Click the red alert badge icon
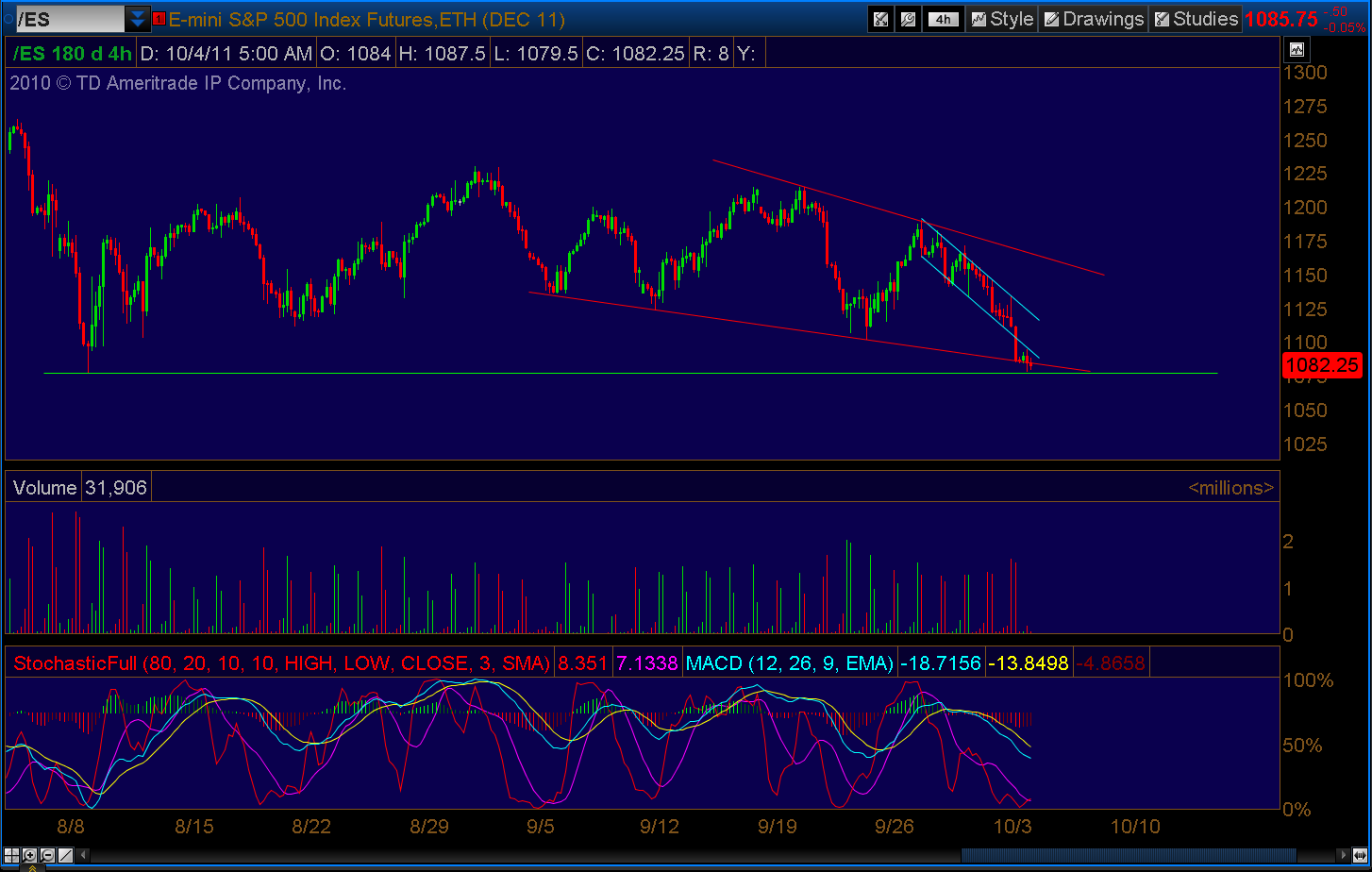This screenshot has height=872, width=1372. point(159,18)
